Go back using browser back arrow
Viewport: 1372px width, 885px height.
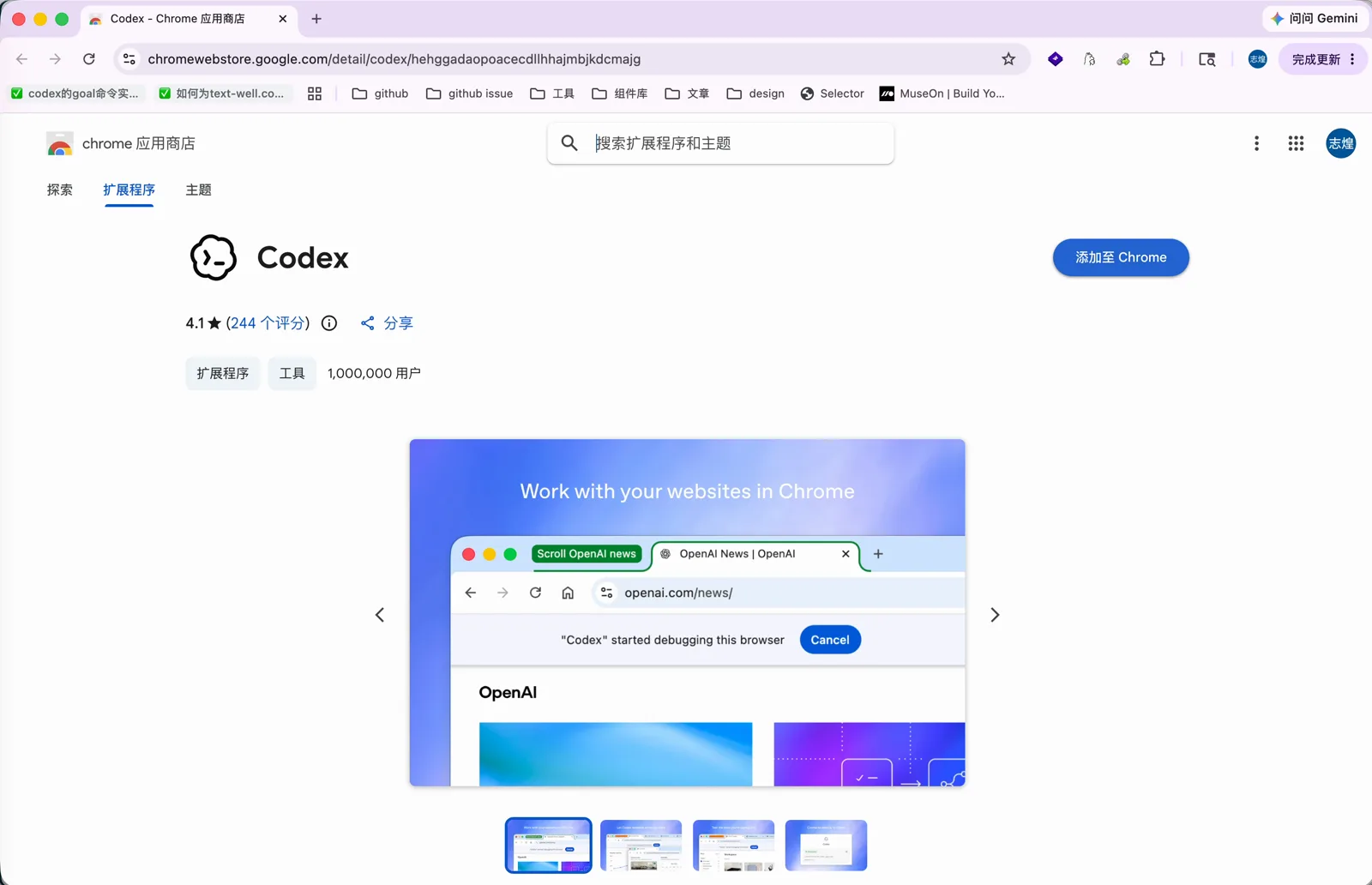pyautogui.click(x=22, y=59)
